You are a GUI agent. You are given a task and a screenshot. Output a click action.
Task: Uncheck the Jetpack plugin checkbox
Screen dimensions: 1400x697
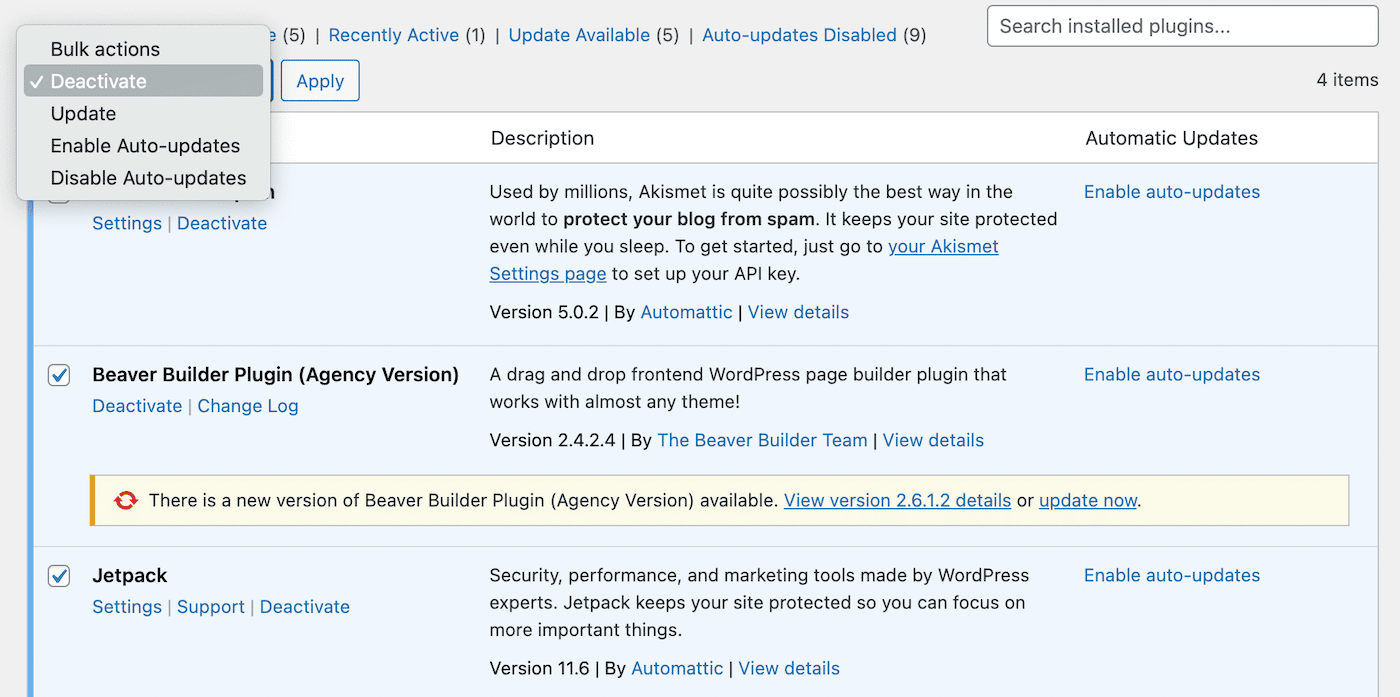click(x=58, y=576)
